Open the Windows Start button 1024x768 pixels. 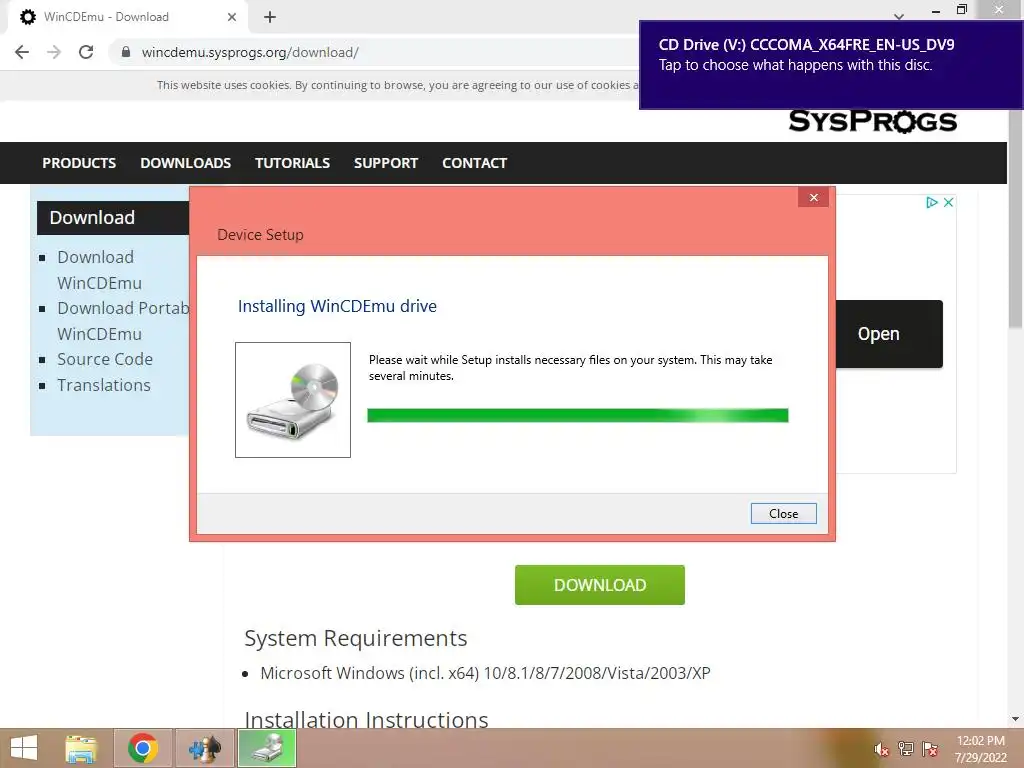[24, 748]
